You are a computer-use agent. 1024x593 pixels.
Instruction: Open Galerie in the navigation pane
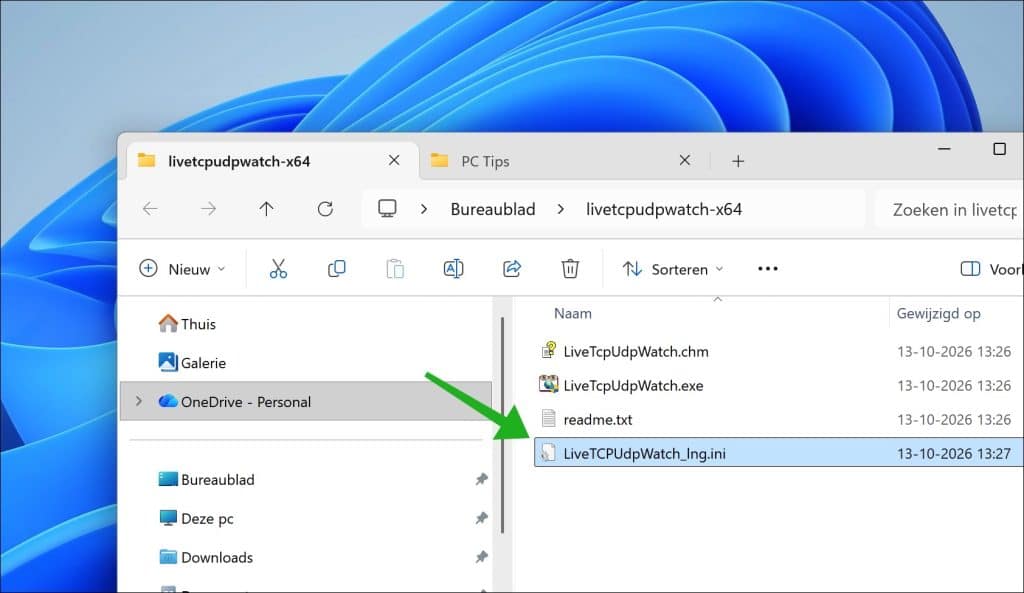tap(192, 362)
